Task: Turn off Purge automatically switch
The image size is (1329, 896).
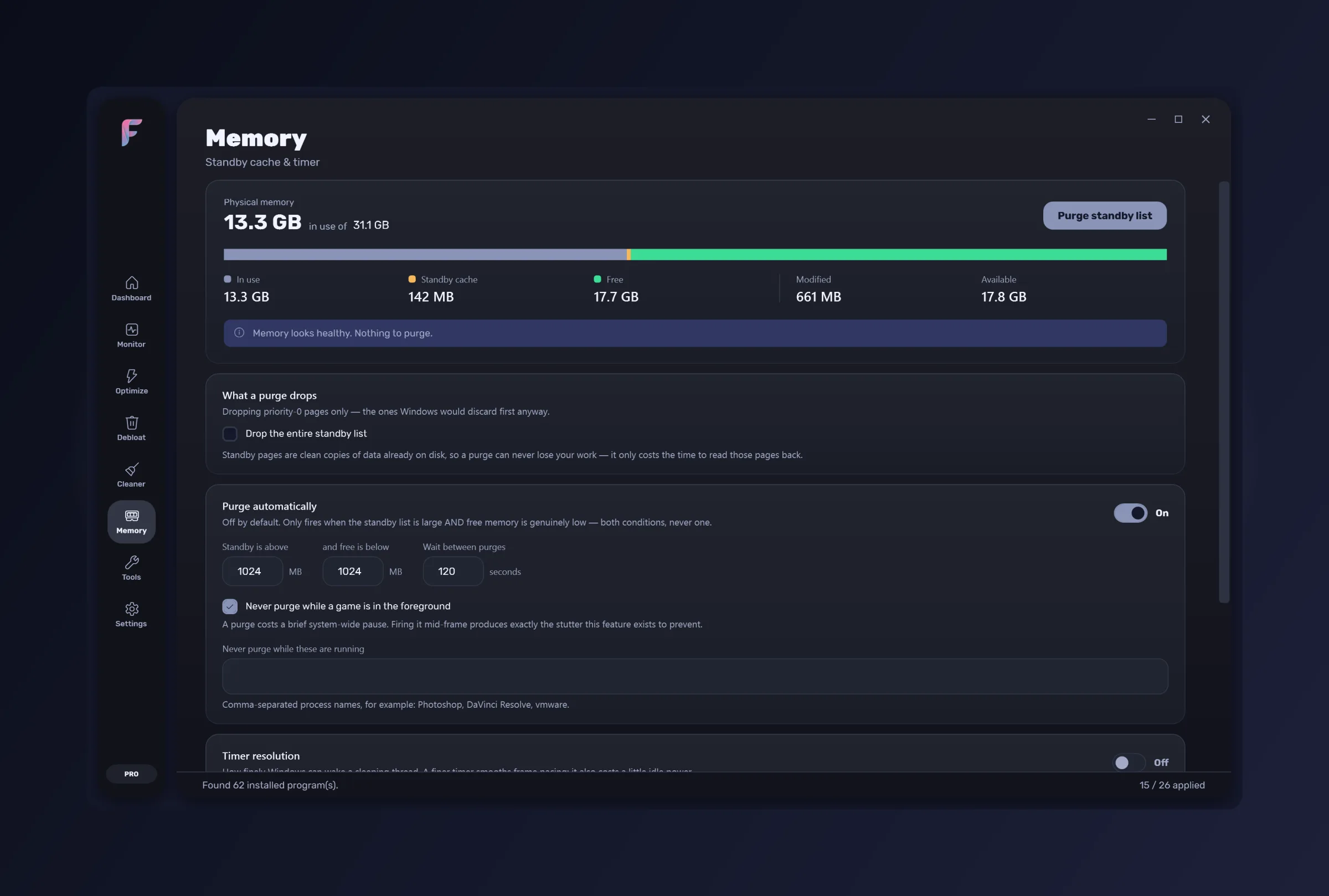Action: (x=1130, y=513)
